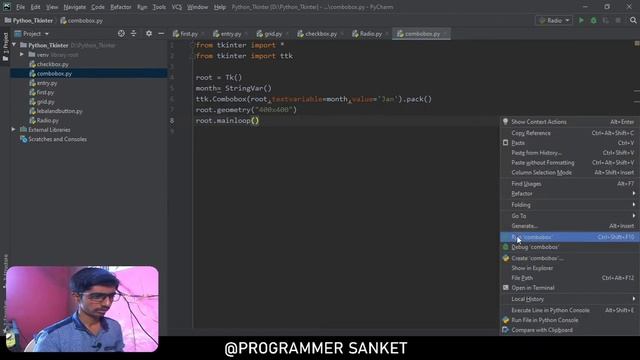Choose Paste without Formatting

(x=570, y=162)
